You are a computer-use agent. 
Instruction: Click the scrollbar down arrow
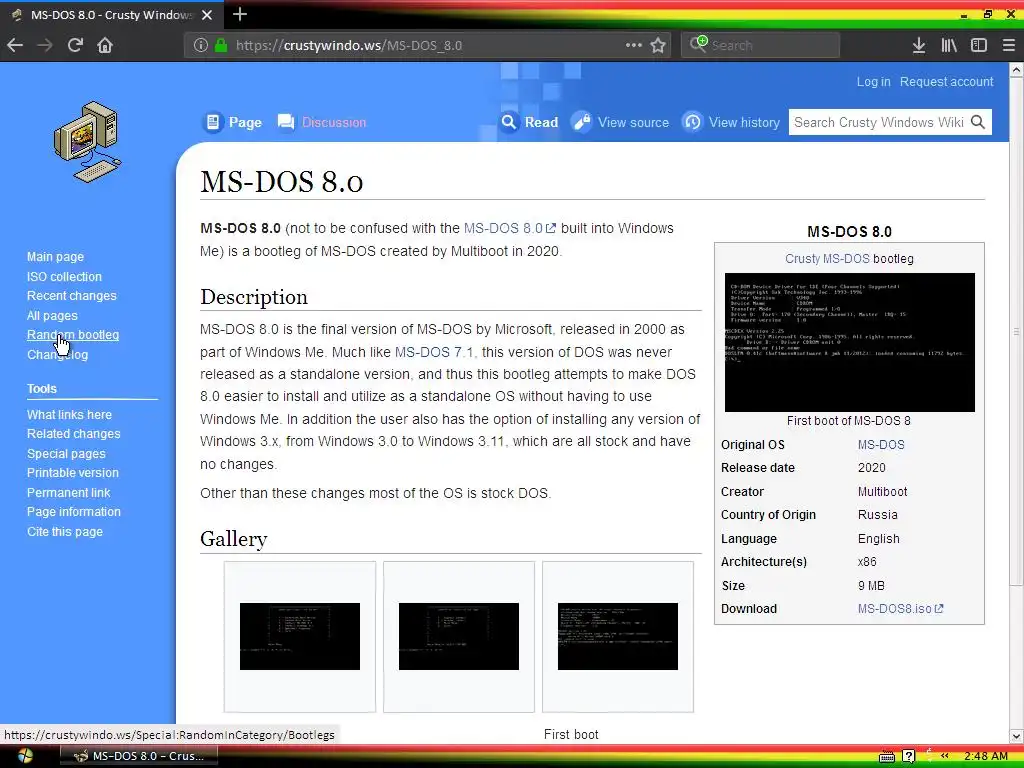pyautogui.click(x=1017, y=736)
